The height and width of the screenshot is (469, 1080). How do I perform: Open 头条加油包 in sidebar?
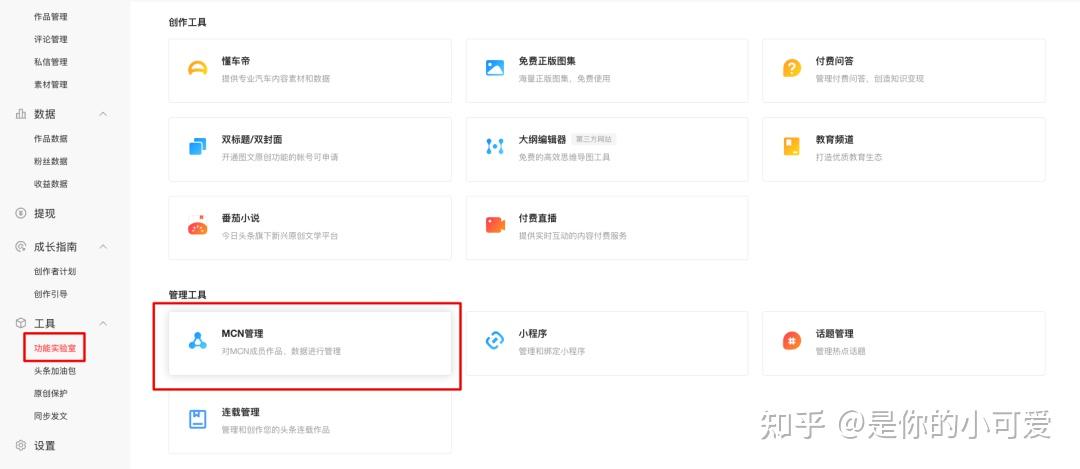click(x=55, y=371)
